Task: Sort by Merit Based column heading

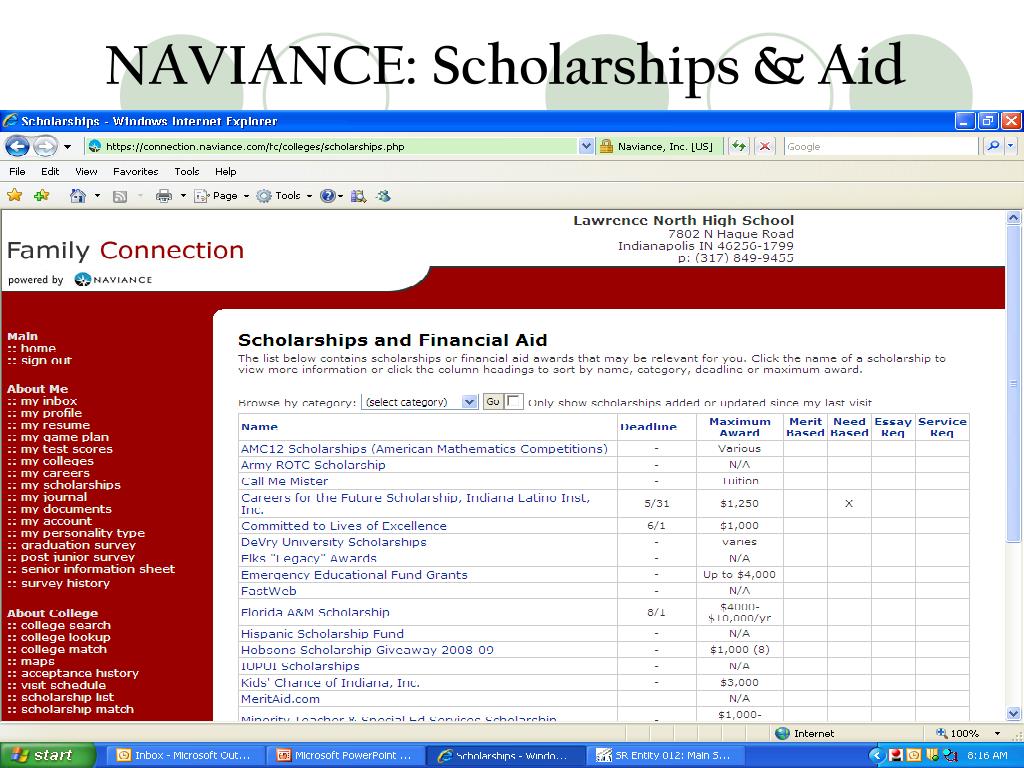Action: pyautogui.click(x=805, y=426)
